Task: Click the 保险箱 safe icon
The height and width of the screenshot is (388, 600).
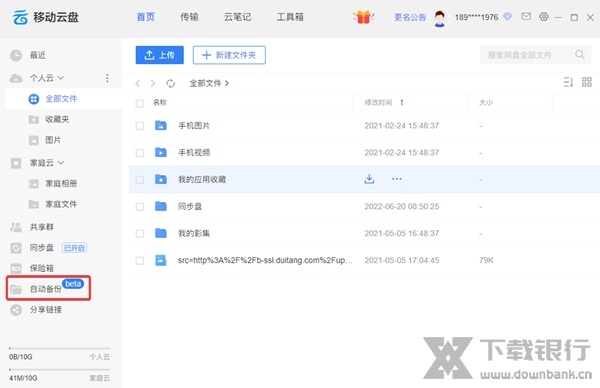Action: coord(16,268)
